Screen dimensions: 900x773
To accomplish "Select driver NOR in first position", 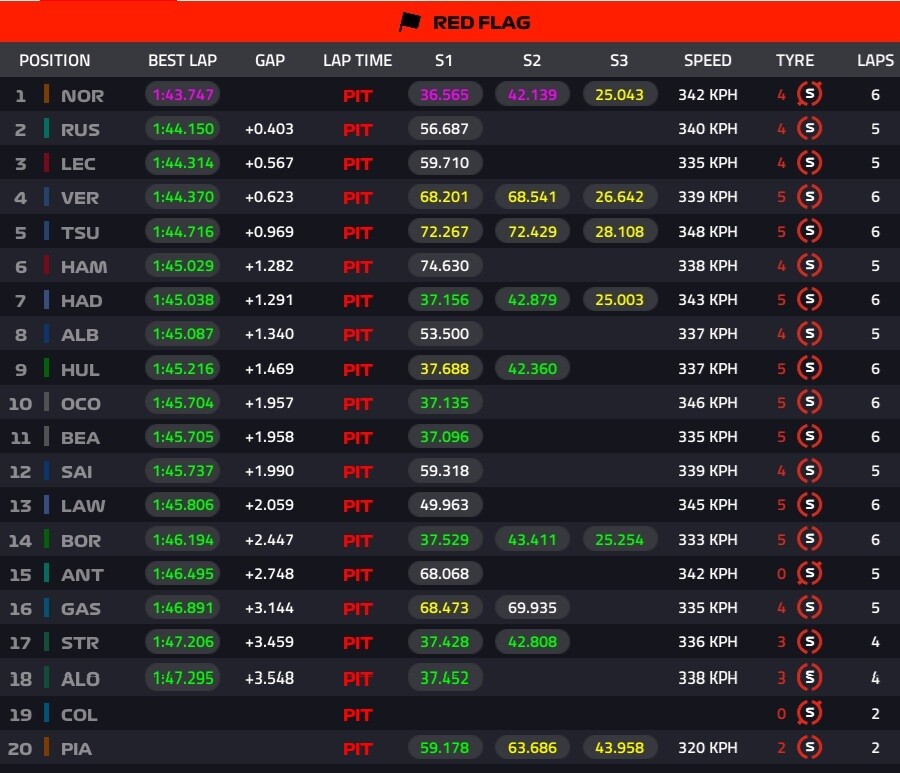I will tap(83, 96).
